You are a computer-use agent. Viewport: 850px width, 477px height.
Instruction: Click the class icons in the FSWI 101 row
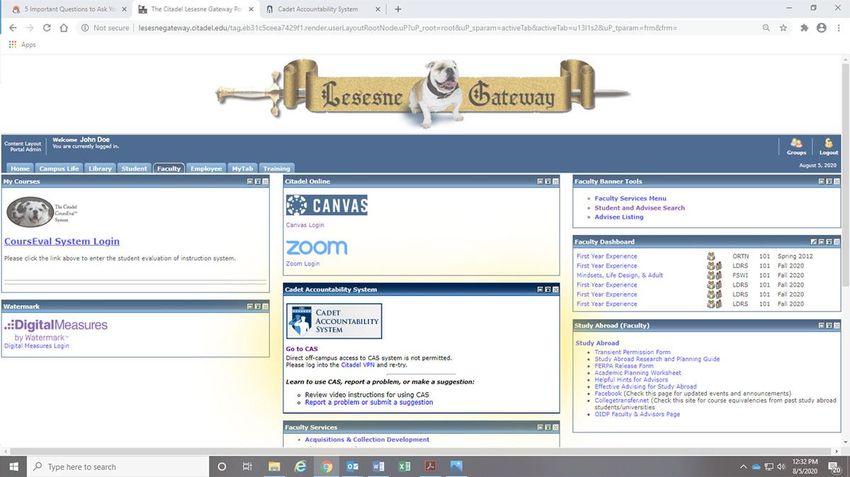point(714,275)
